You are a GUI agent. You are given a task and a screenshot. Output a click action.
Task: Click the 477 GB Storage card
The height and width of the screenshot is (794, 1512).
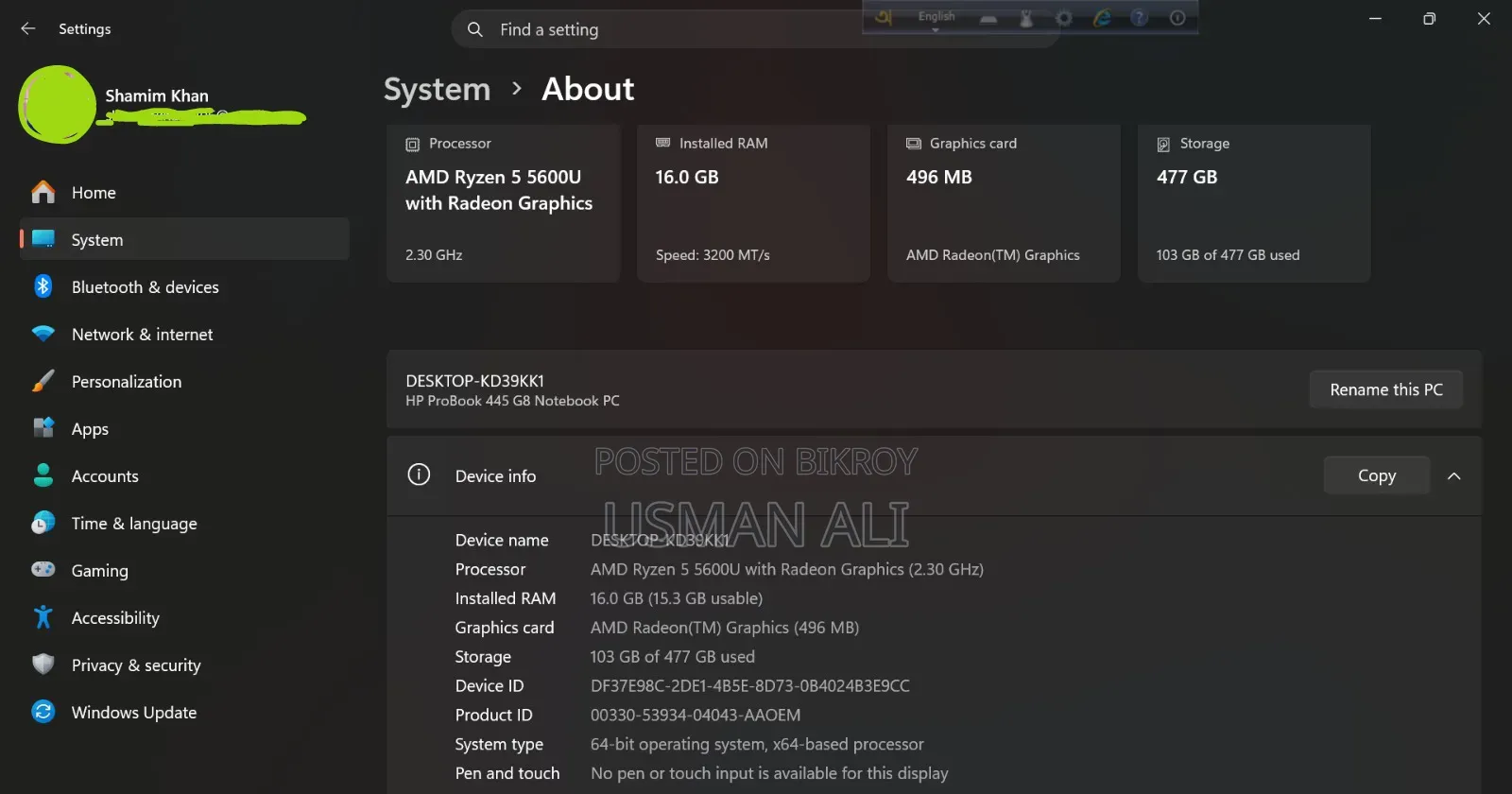pyautogui.click(x=1254, y=203)
